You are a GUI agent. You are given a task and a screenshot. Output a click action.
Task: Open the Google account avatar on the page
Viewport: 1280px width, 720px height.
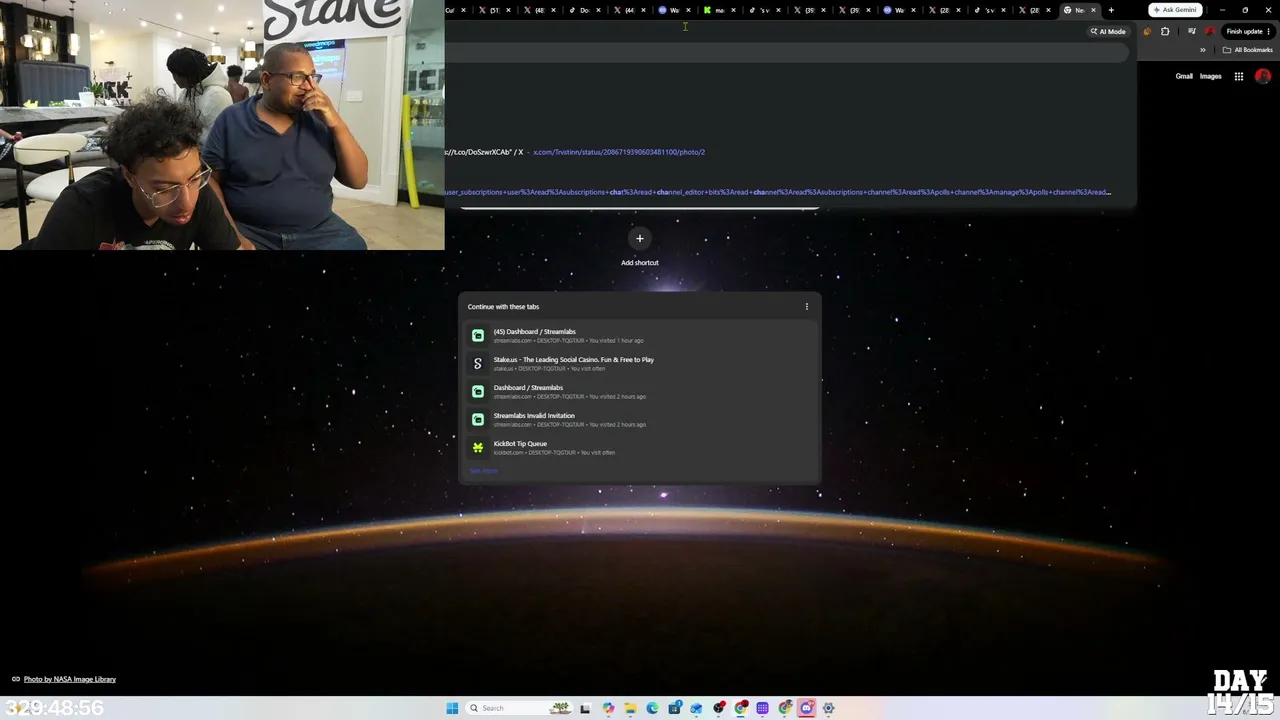[x=1263, y=76]
